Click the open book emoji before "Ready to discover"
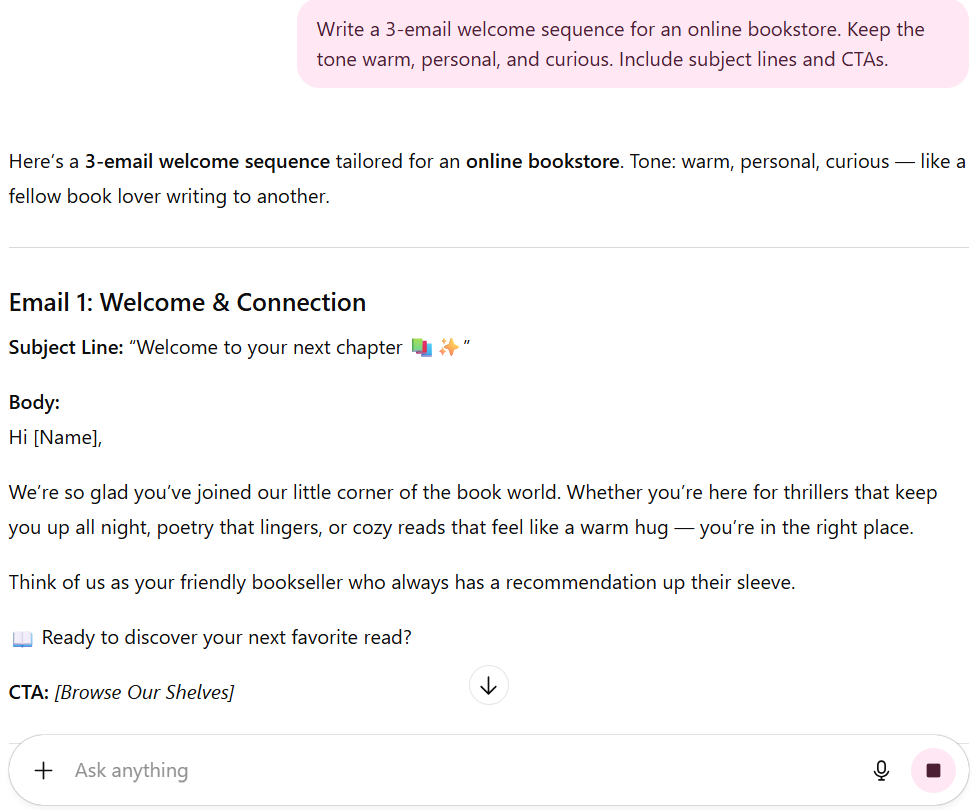The height and width of the screenshot is (810, 972). coord(22,638)
